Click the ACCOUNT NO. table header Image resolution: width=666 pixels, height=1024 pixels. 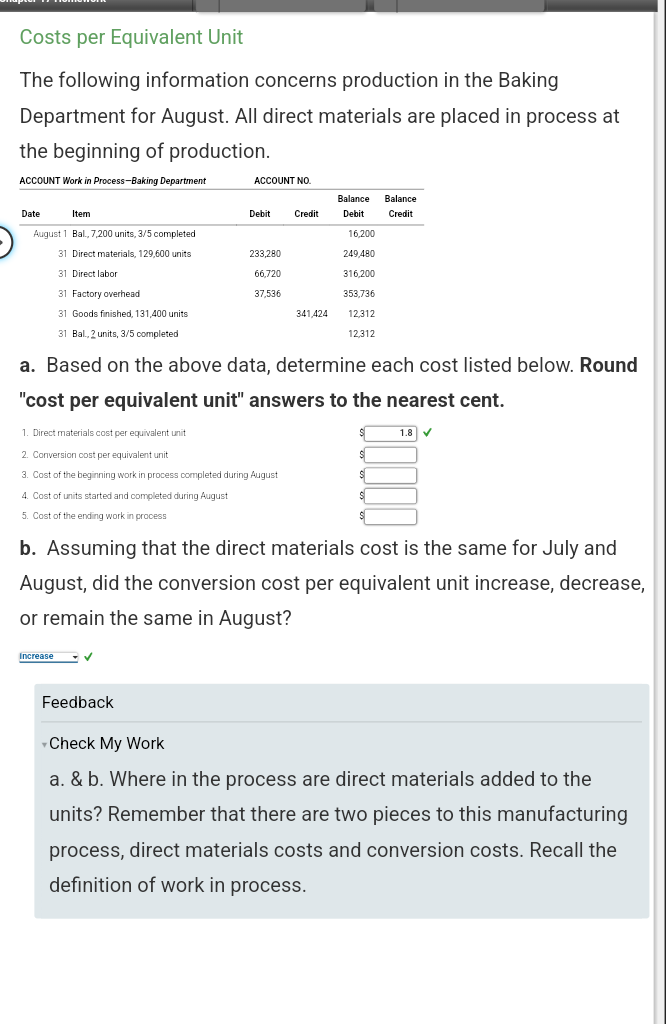tap(283, 180)
